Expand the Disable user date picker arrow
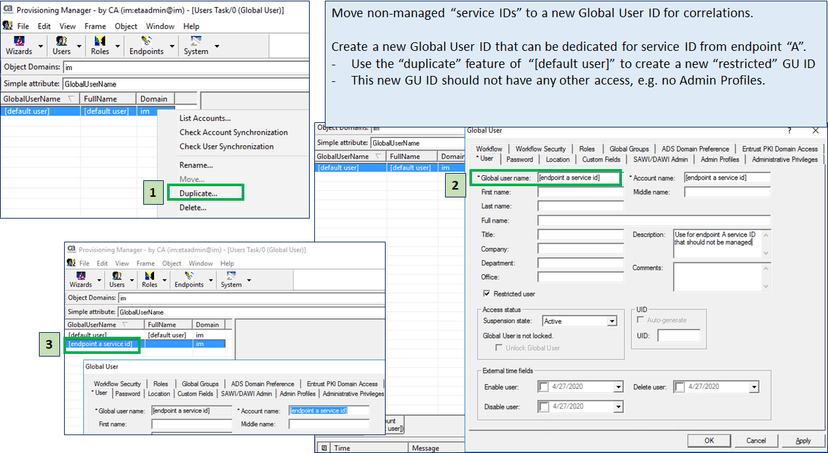This screenshot has height=453, width=828. tap(618, 407)
